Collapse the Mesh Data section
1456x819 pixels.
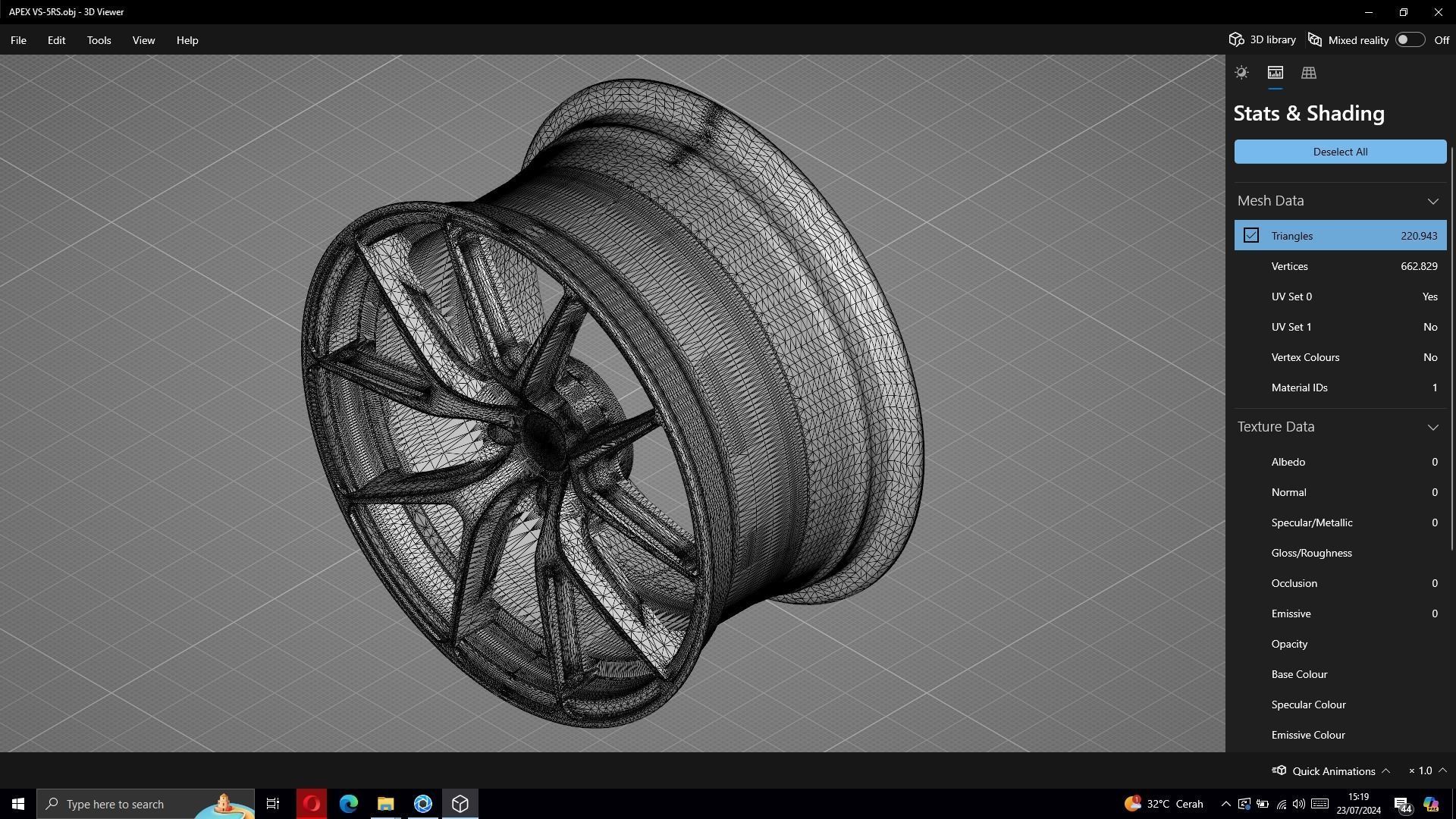pyautogui.click(x=1432, y=201)
